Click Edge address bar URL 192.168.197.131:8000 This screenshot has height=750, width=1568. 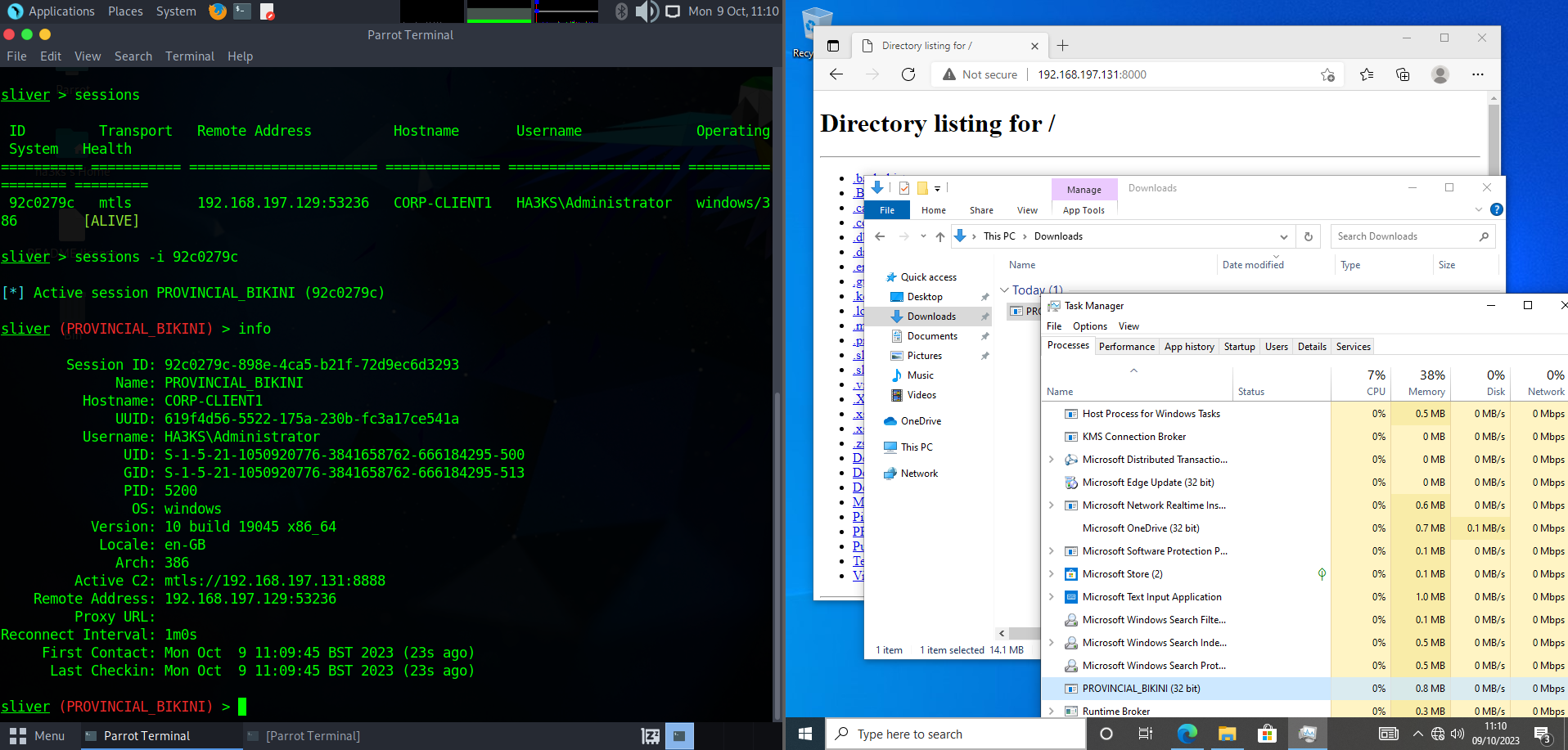[x=1092, y=74]
